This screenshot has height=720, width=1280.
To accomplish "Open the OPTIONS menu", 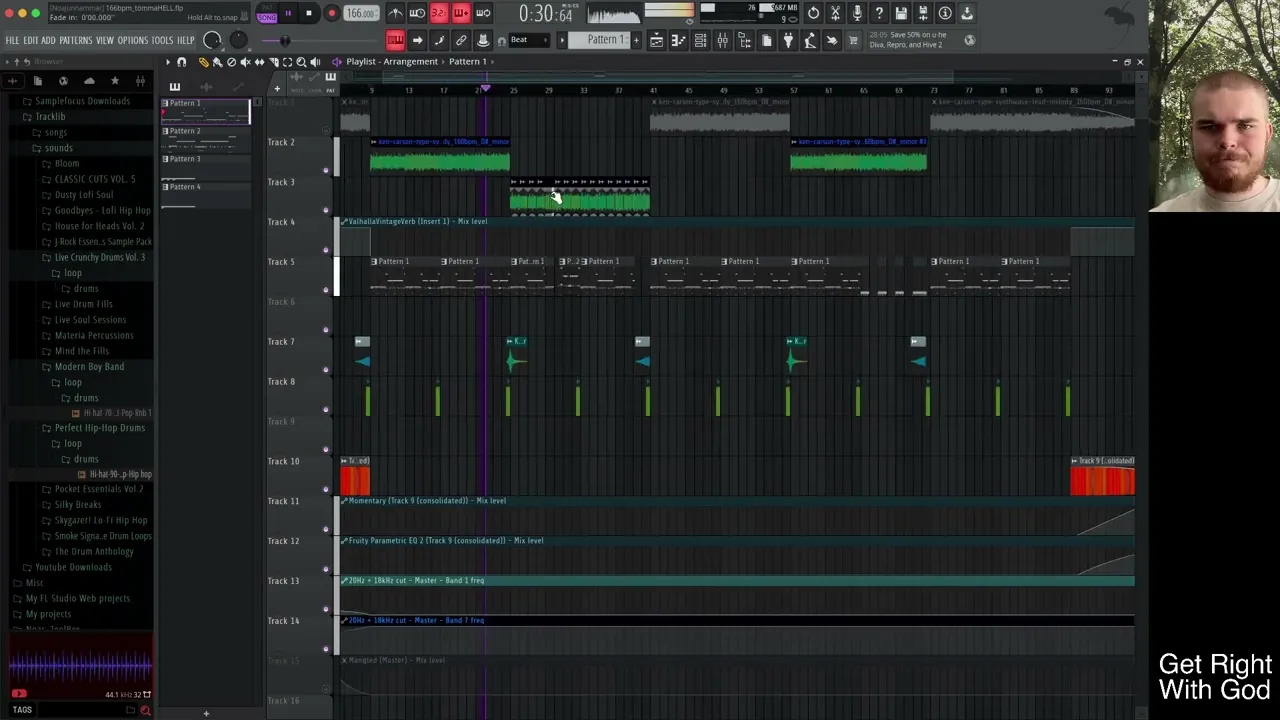I will (132, 40).
